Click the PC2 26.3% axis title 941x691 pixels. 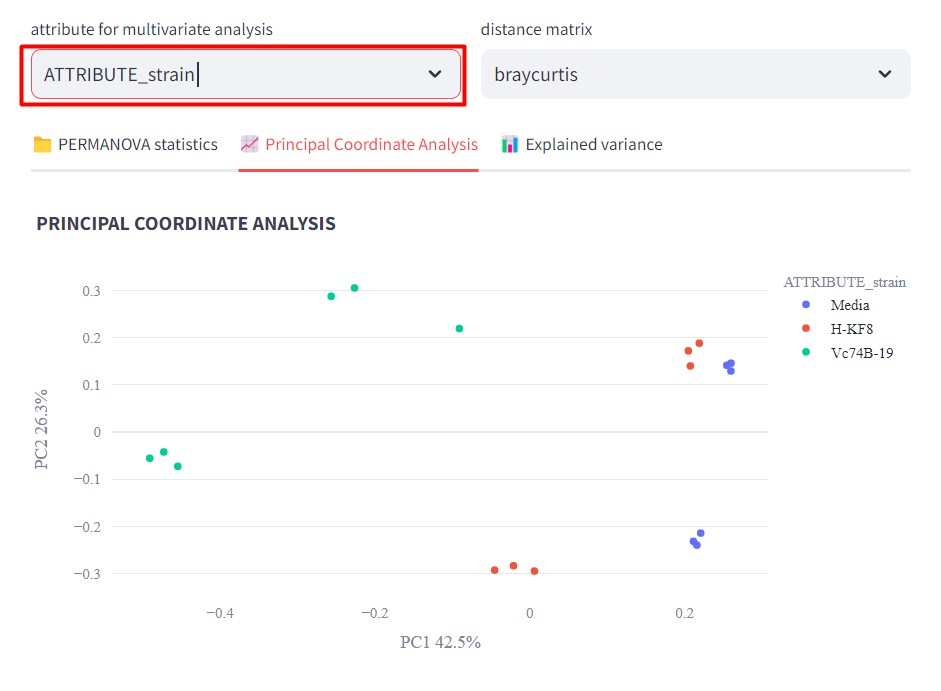click(42, 430)
